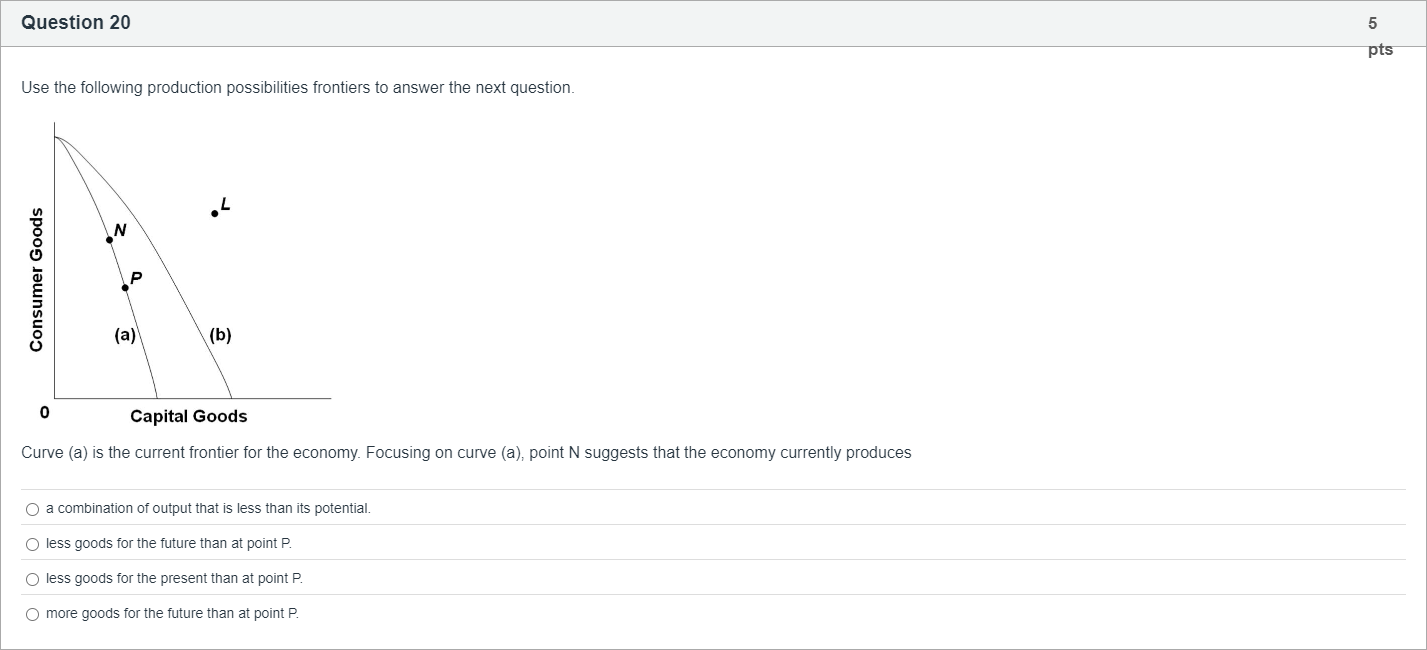Click the dot for point L on the graph
Screen dimensions: 1427x650
click(x=214, y=214)
